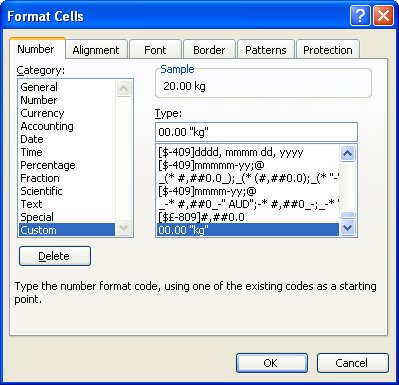Click the Delete button
This screenshot has width=399, height=385.
pos(55,256)
